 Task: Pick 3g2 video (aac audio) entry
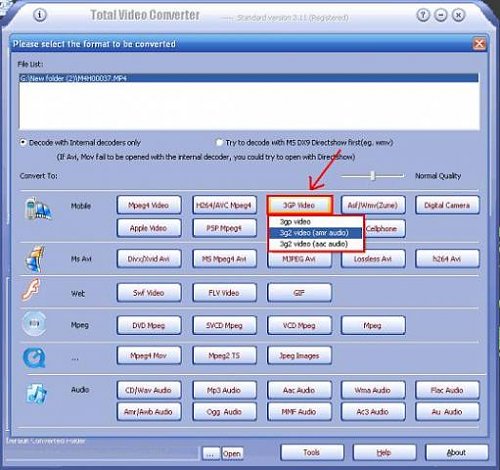[x=315, y=244]
